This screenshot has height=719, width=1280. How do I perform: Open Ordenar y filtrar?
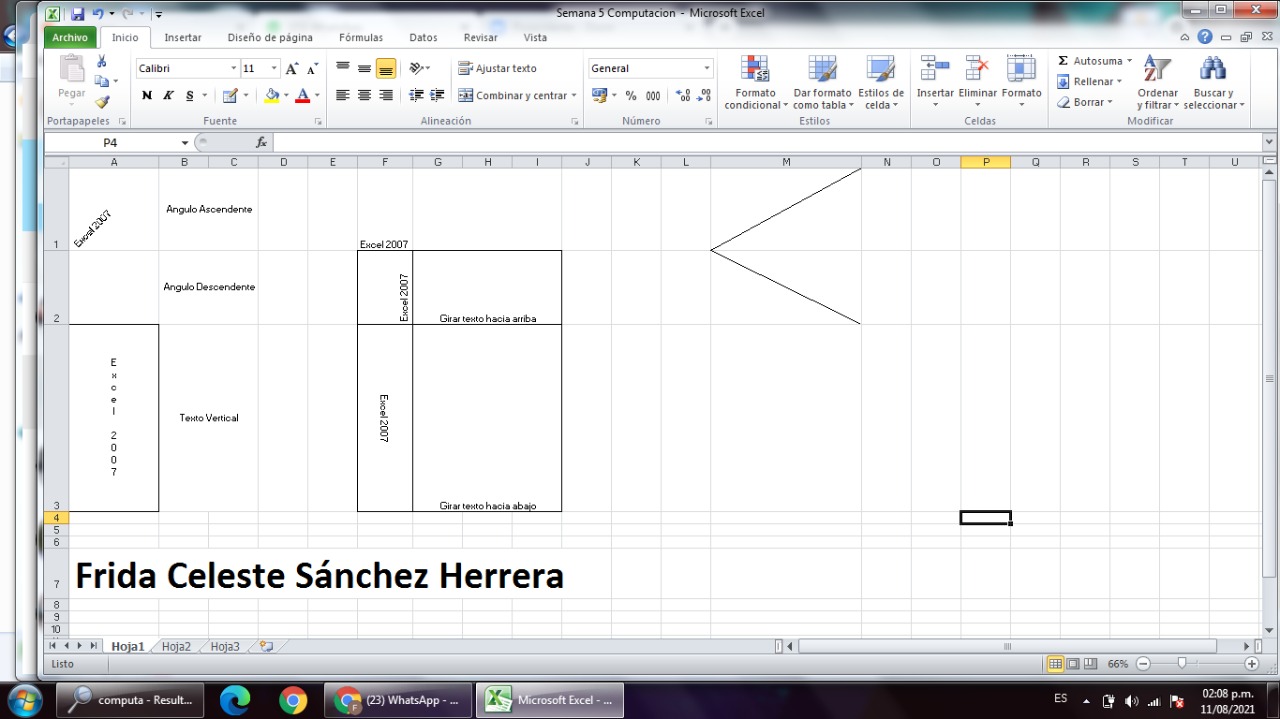[1158, 82]
